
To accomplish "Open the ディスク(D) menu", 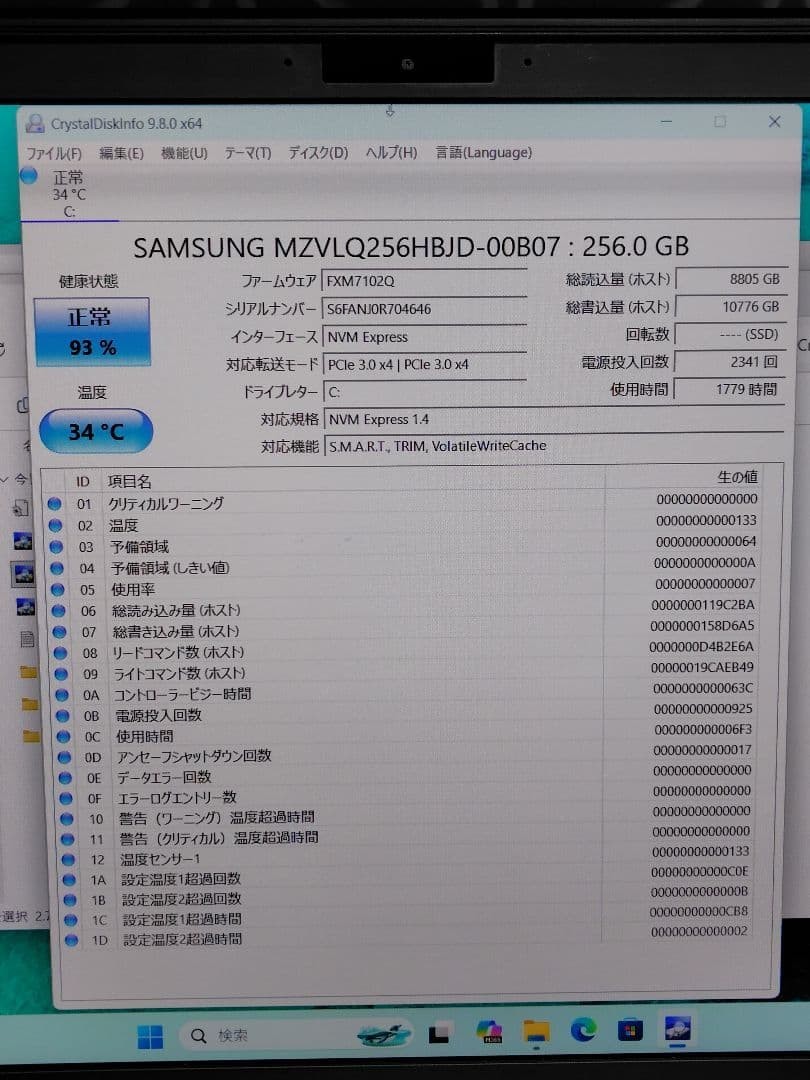I will click(x=318, y=153).
